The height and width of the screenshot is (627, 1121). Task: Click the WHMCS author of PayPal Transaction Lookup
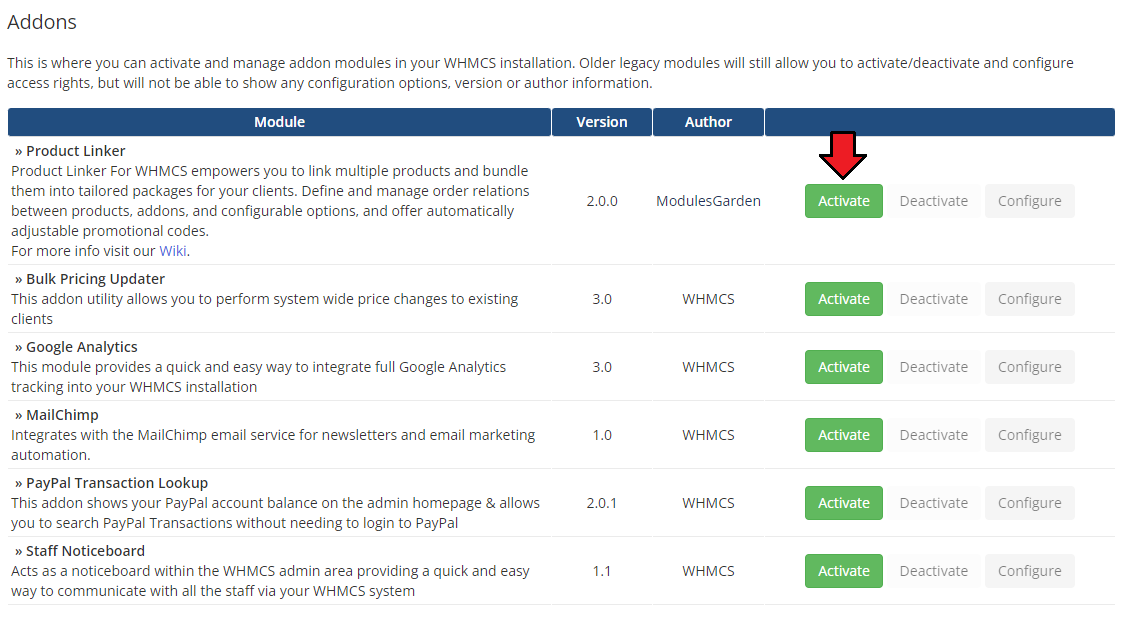(708, 503)
